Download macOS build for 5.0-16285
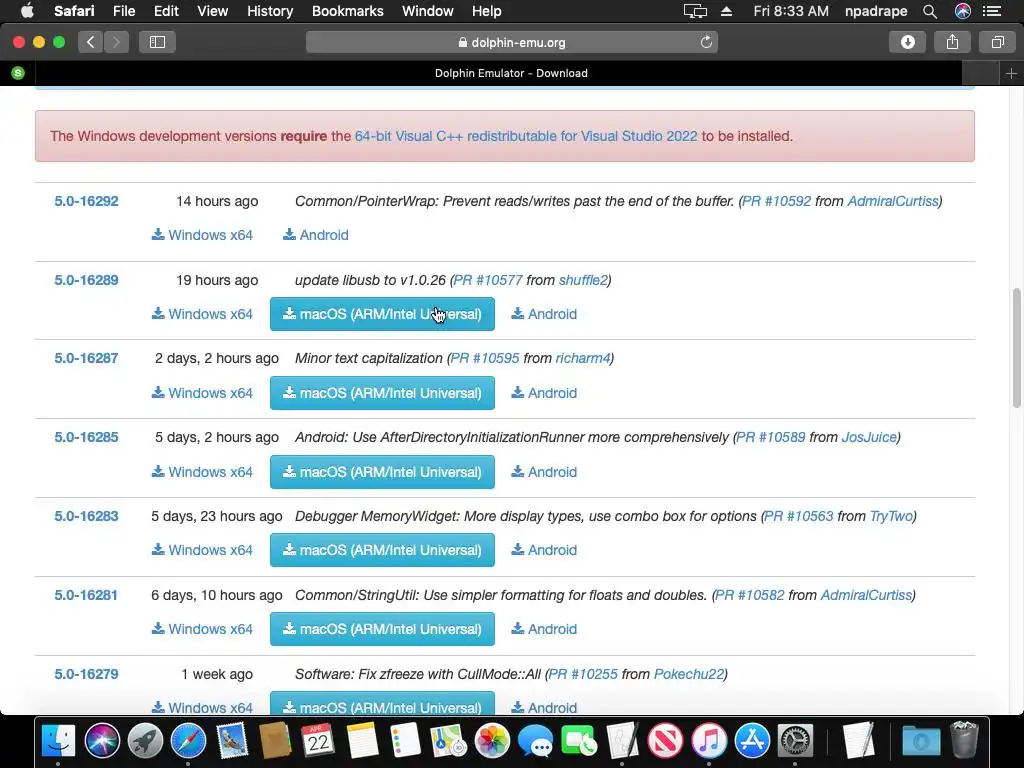The width and height of the screenshot is (1024, 768). click(x=382, y=472)
